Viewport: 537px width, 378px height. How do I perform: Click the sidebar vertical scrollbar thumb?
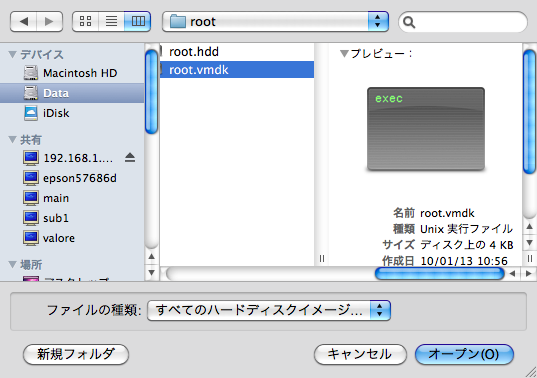click(151, 91)
